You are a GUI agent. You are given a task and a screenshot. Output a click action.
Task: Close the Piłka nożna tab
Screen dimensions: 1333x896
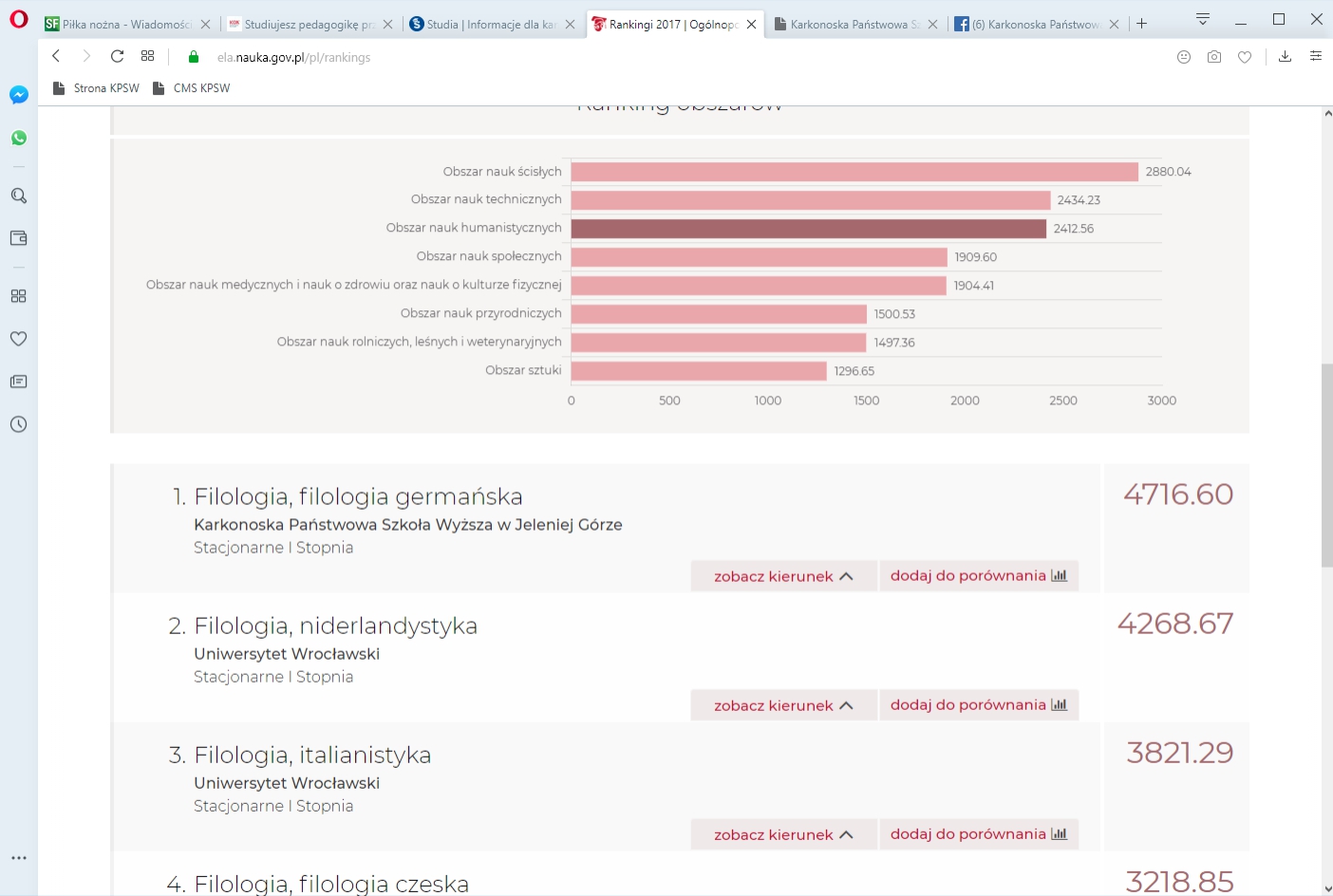pos(205,25)
